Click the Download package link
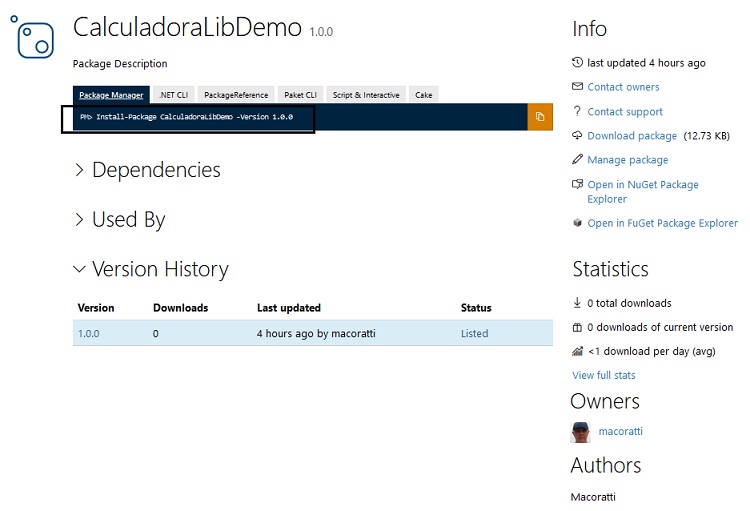This screenshot has height=511, width=750. point(632,136)
